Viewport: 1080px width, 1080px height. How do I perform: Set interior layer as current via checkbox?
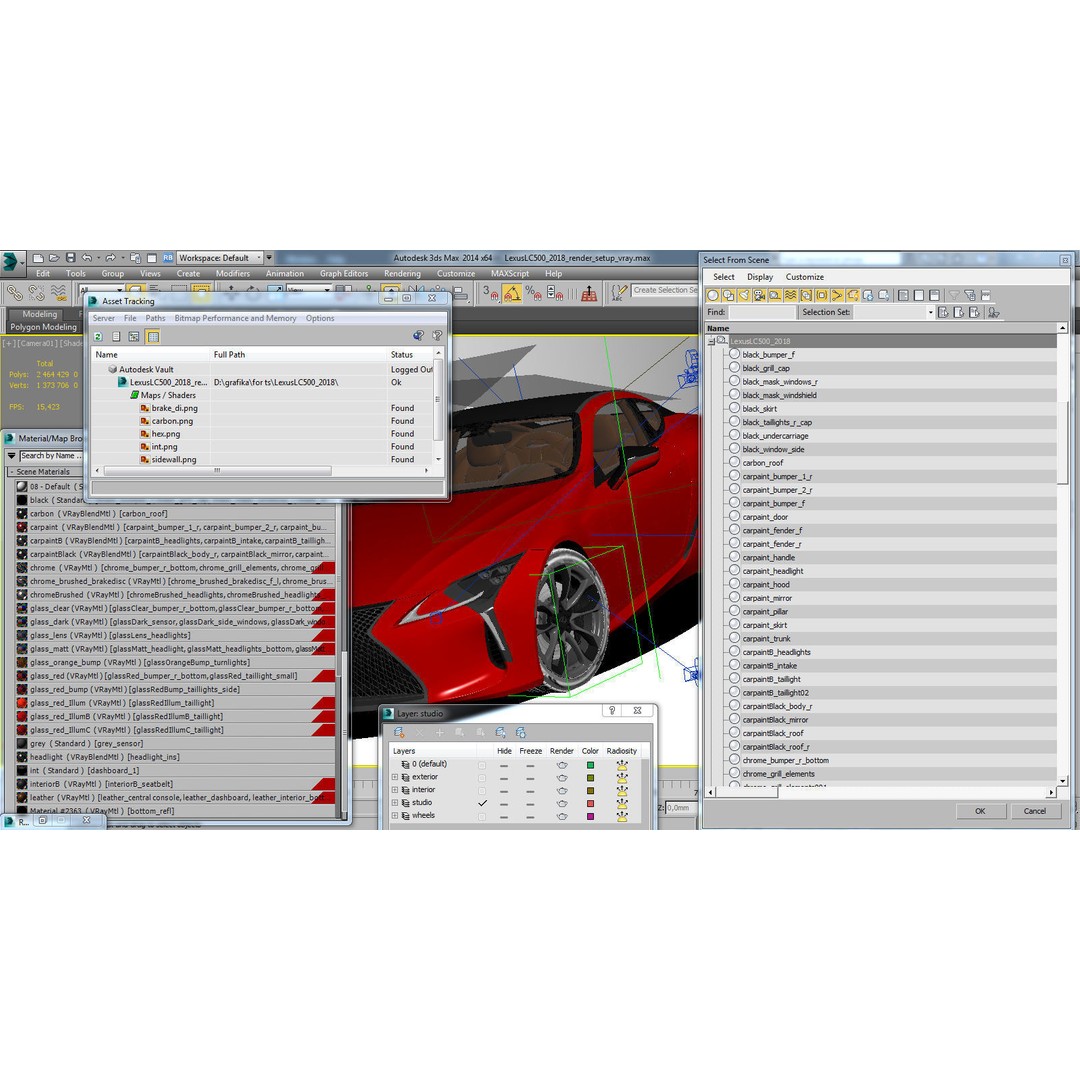point(482,790)
